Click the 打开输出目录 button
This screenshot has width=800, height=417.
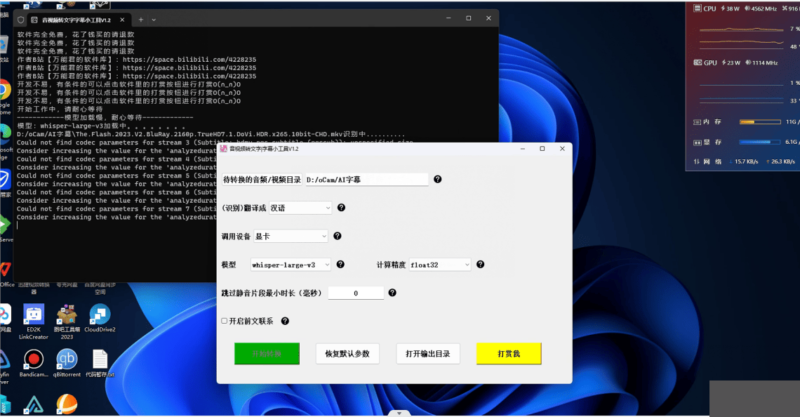(x=428, y=354)
